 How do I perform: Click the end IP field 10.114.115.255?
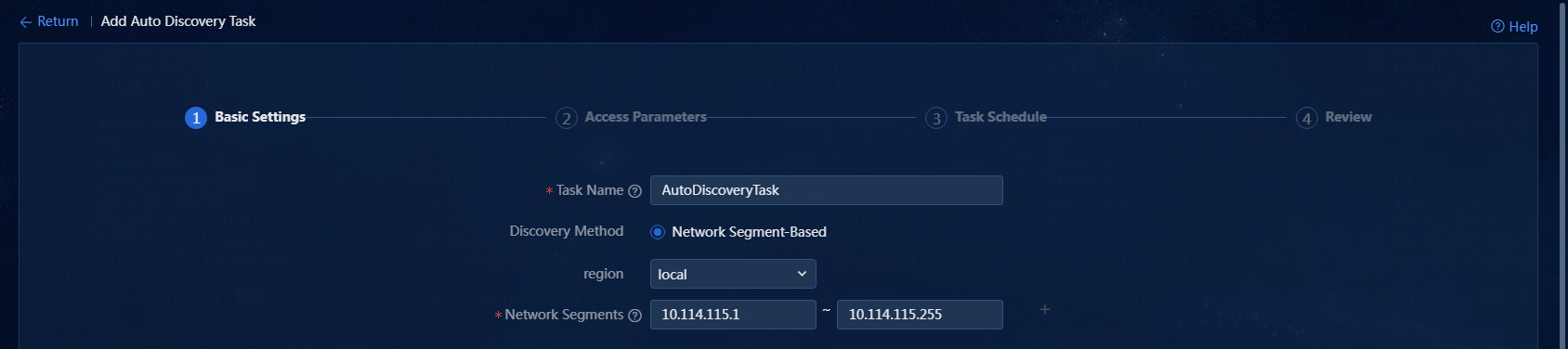tap(920, 315)
